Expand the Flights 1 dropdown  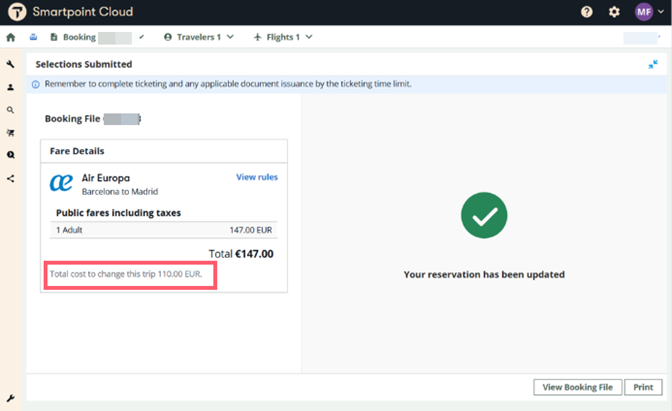(283, 38)
